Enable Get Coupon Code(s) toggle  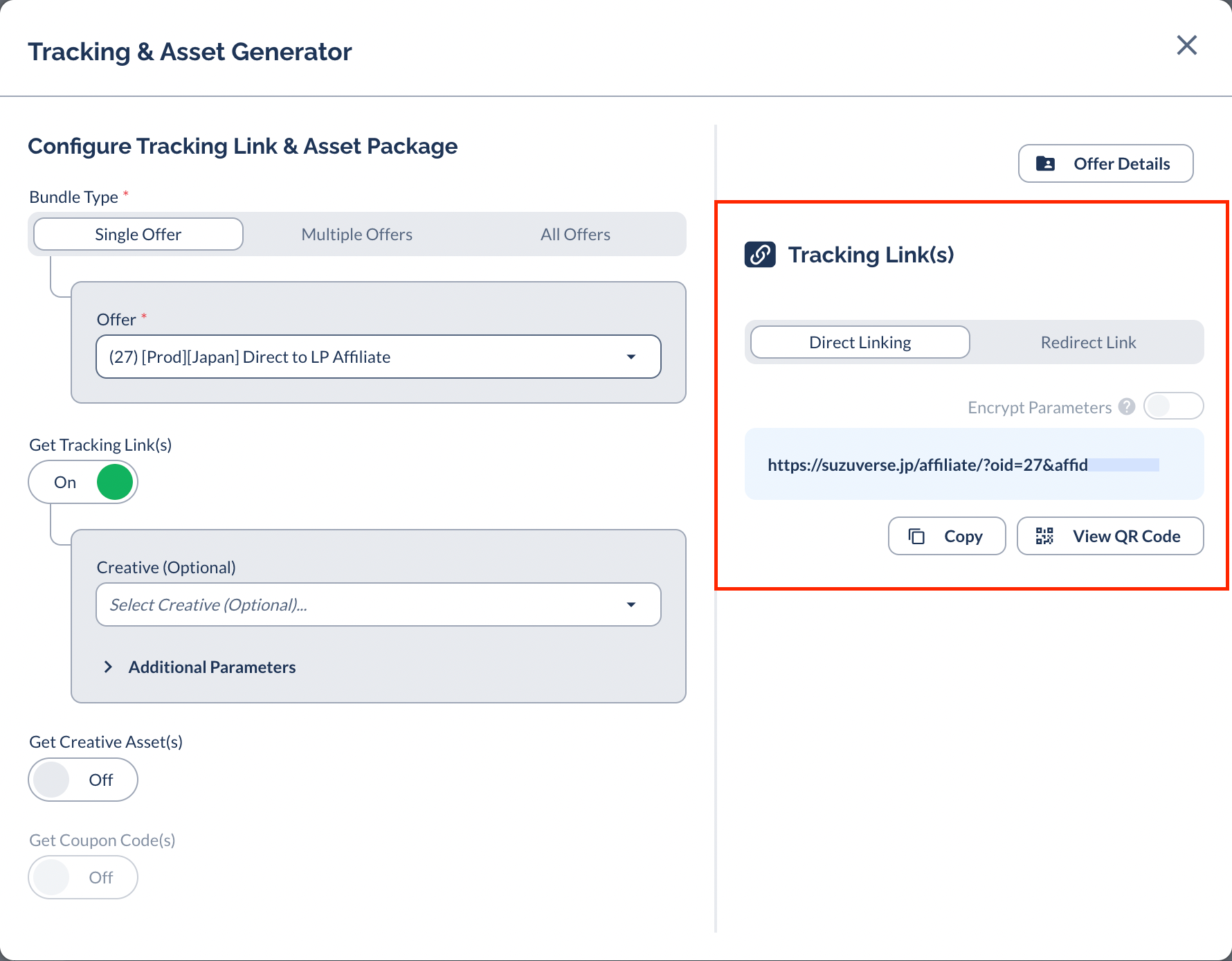(x=83, y=878)
